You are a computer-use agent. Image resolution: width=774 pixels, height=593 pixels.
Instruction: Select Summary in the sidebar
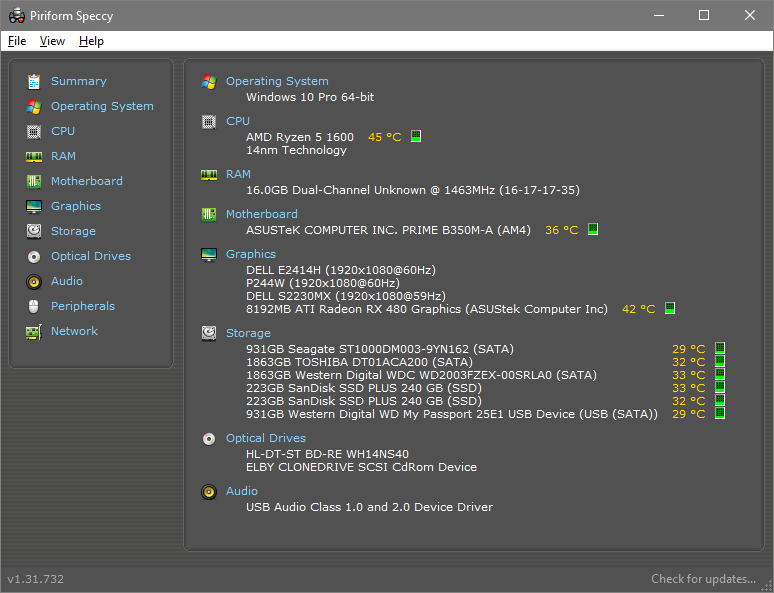click(78, 81)
